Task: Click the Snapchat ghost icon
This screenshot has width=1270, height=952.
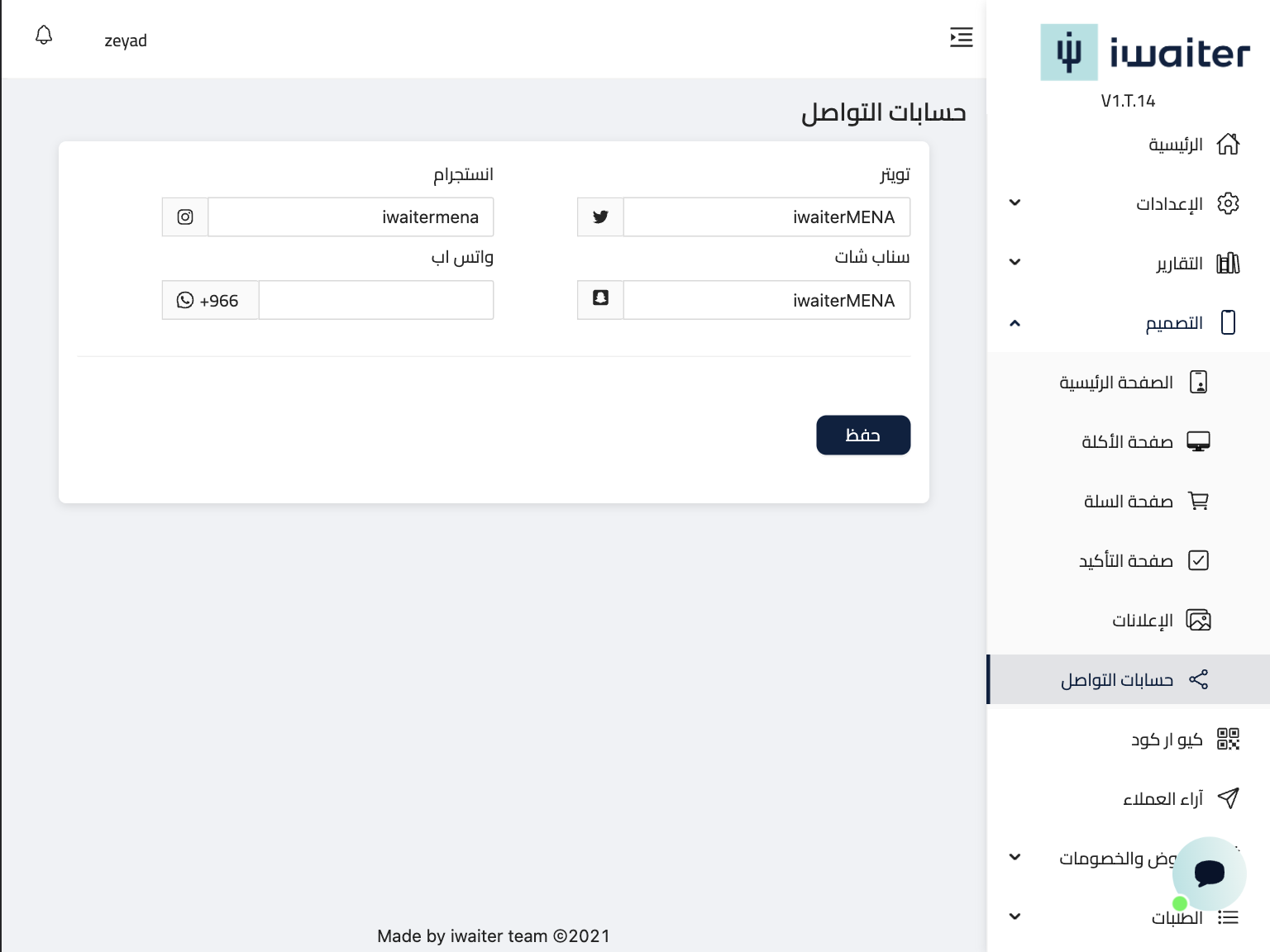Action: (x=600, y=298)
